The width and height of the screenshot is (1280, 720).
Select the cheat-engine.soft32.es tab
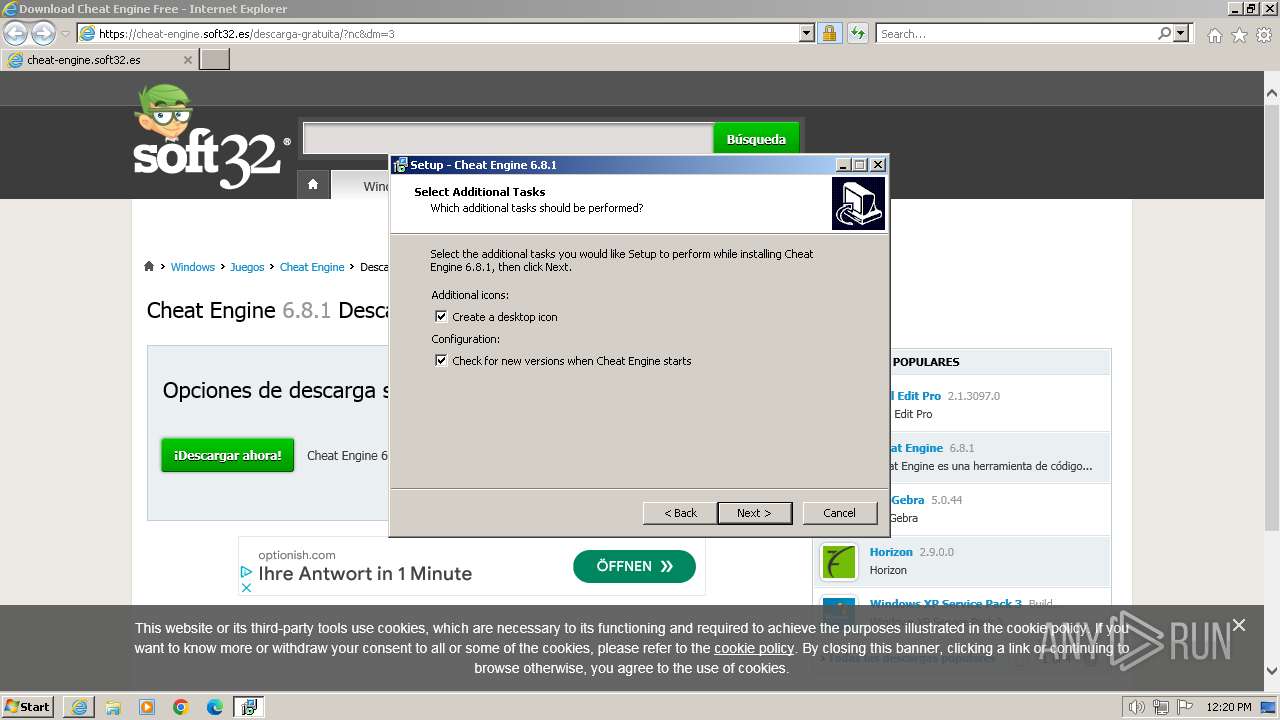pyautogui.click(x=99, y=60)
